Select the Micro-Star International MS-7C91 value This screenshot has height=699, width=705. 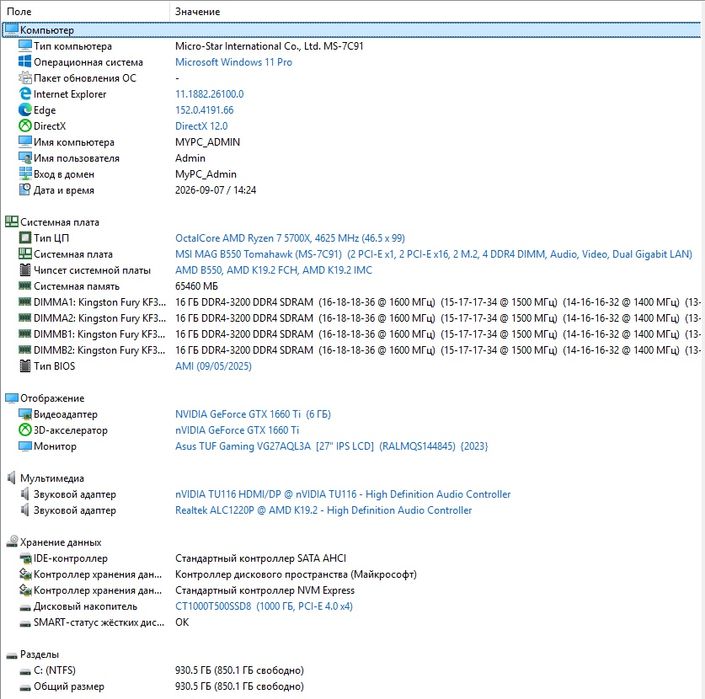(x=269, y=46)
